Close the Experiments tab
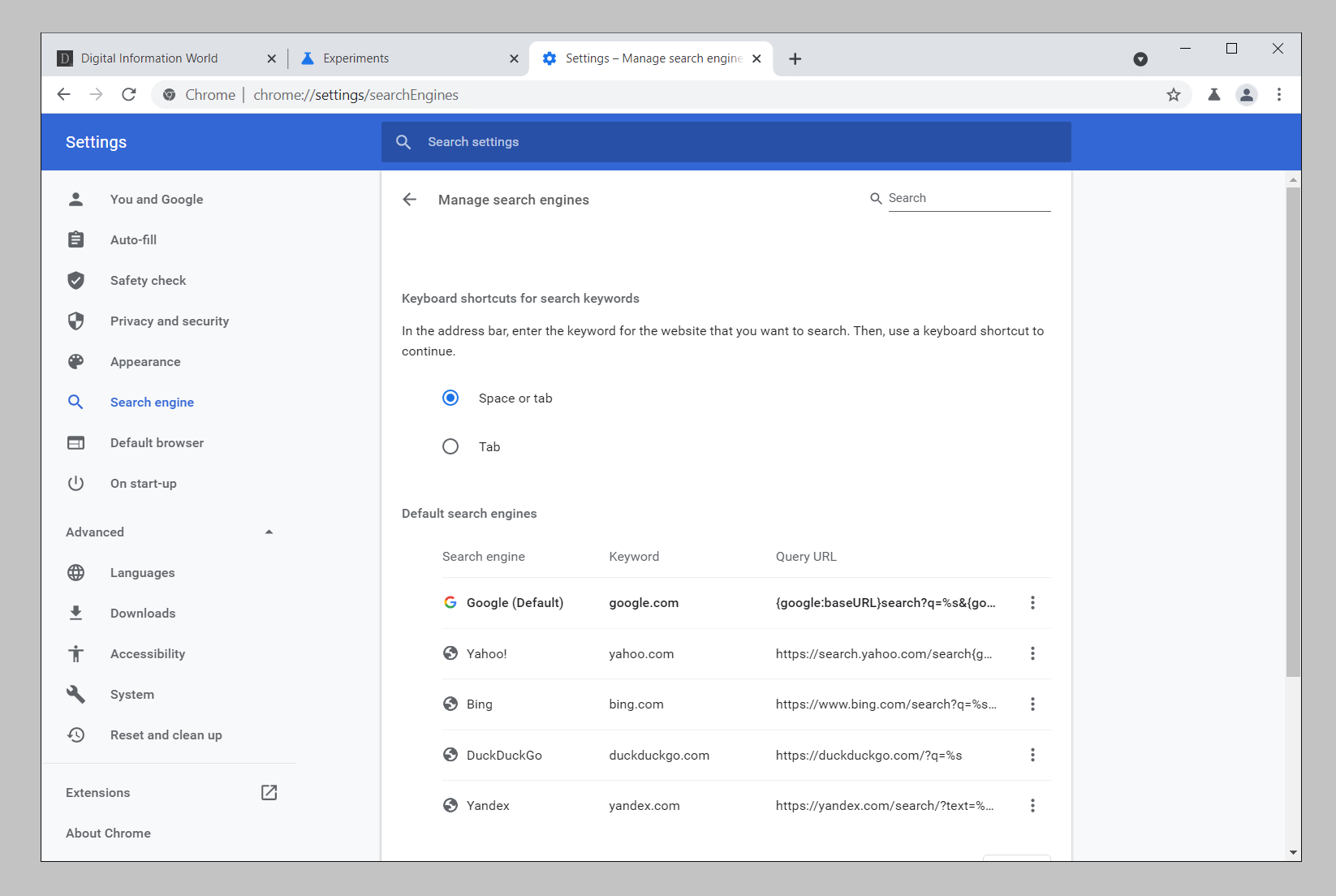 coord(514,58)
